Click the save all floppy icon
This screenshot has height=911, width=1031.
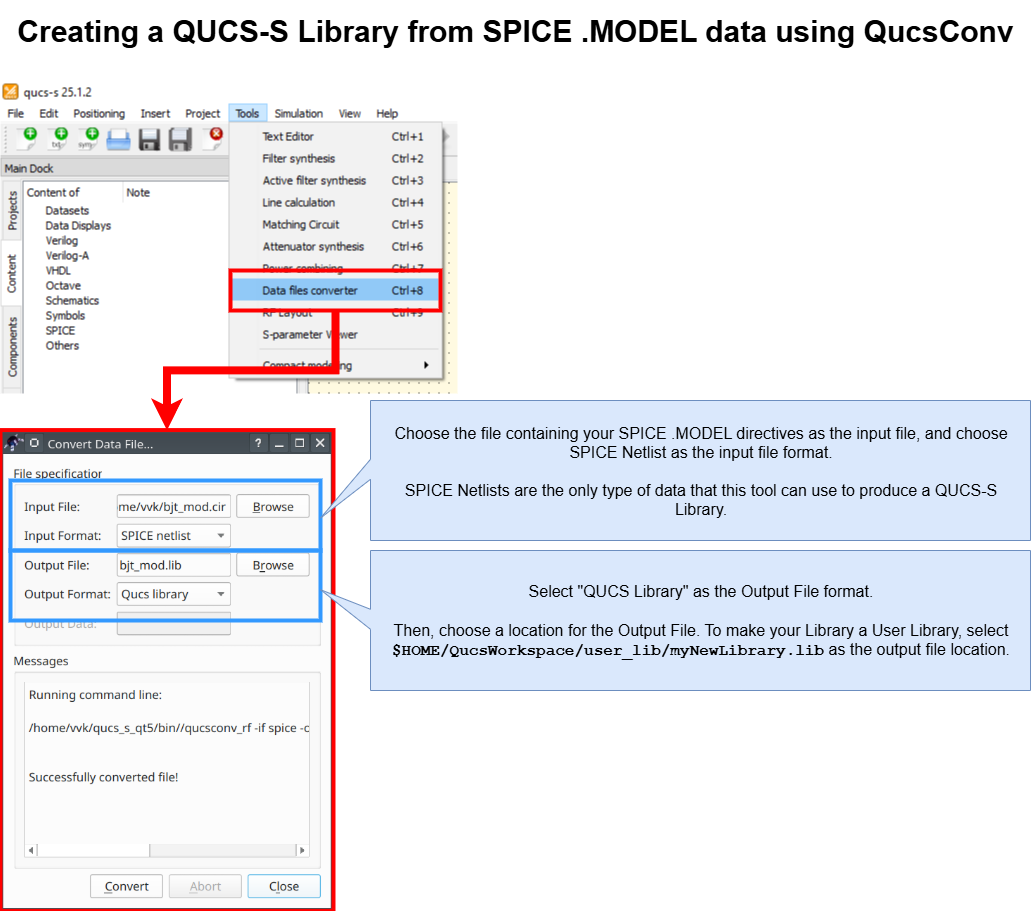point(180,139)
